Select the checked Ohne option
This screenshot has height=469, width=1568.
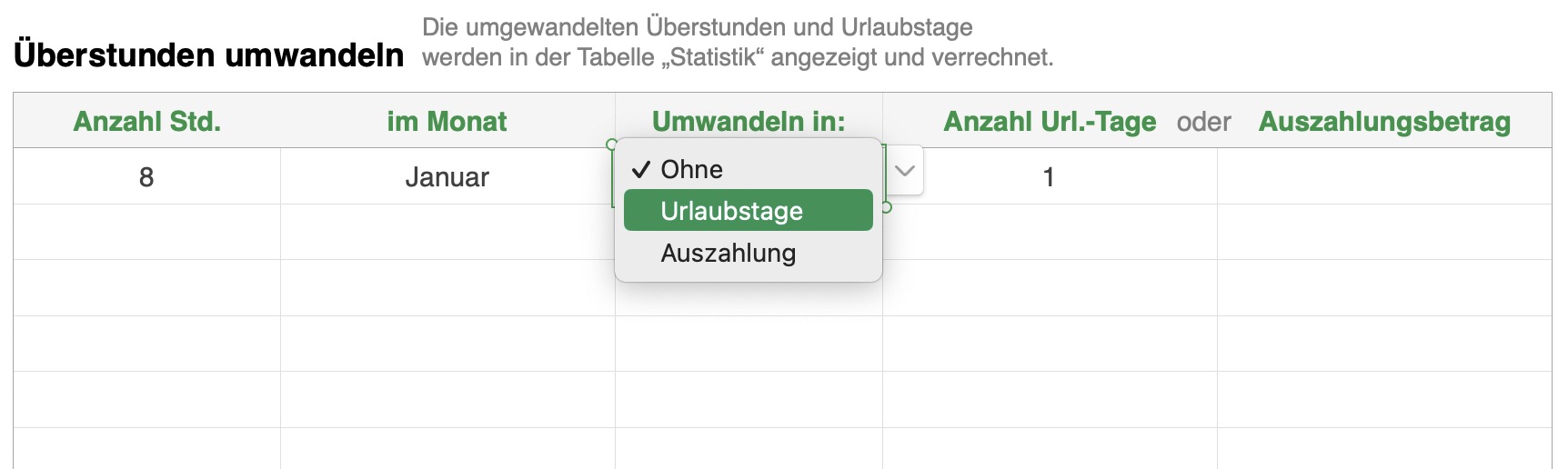(x=691, y=169)
